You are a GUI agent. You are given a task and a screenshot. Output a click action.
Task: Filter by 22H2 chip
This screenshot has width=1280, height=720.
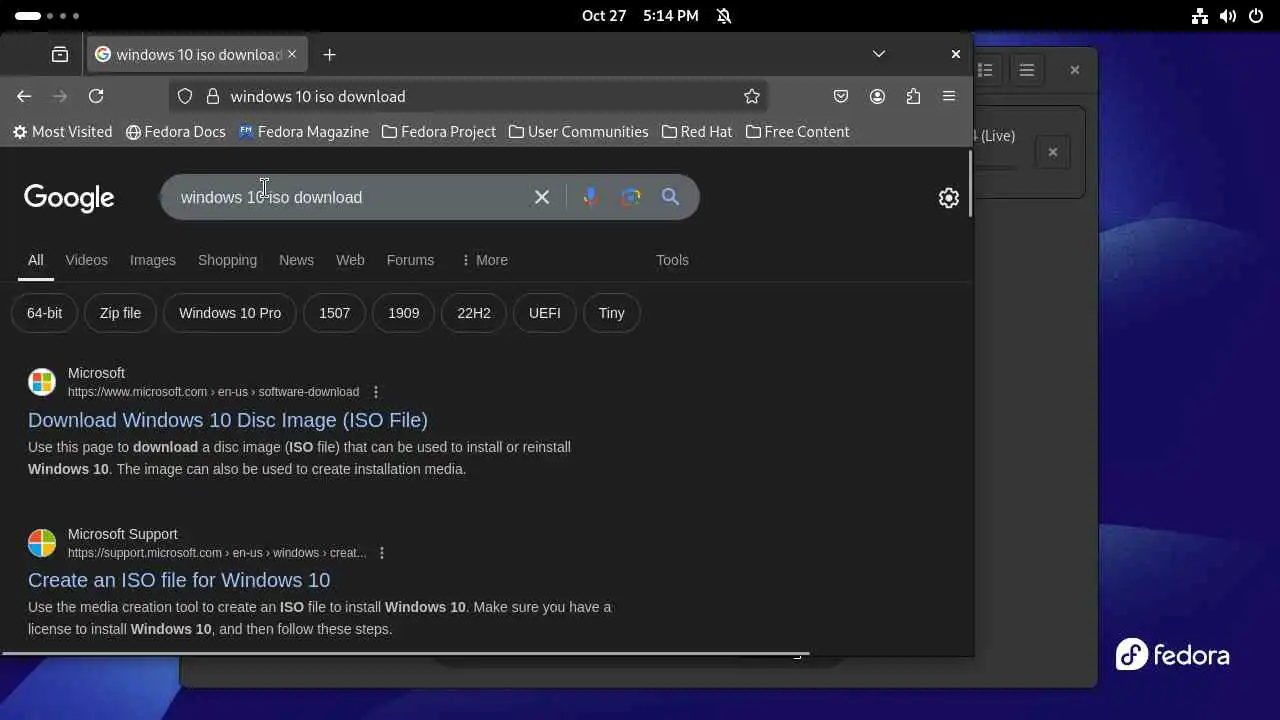(x=474, y=313)
